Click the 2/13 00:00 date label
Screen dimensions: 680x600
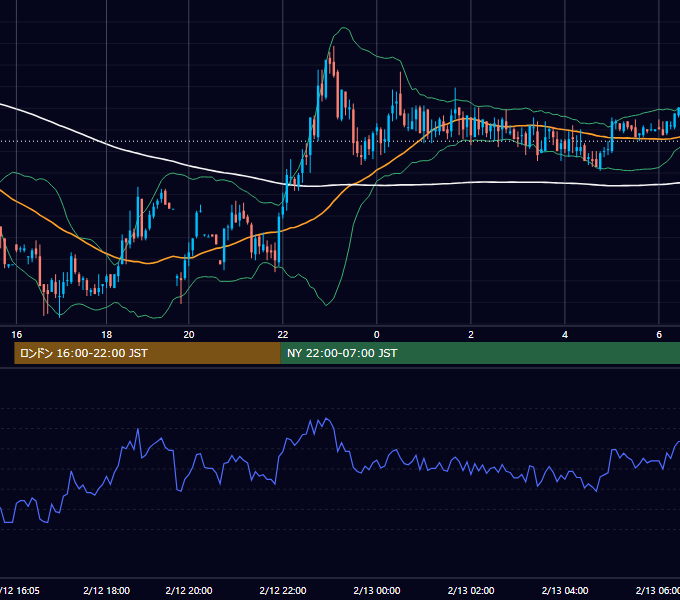(x=376, y=590)
